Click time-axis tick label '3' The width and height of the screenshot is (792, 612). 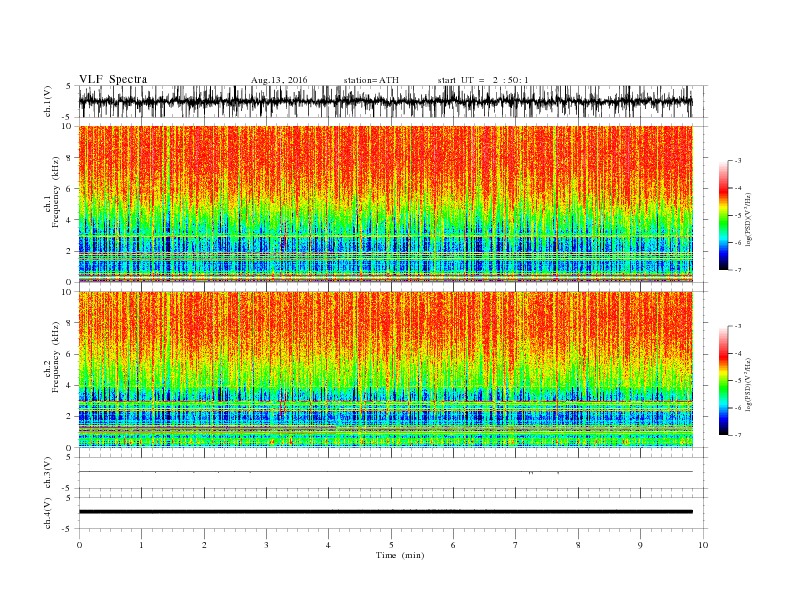point(266,545)
